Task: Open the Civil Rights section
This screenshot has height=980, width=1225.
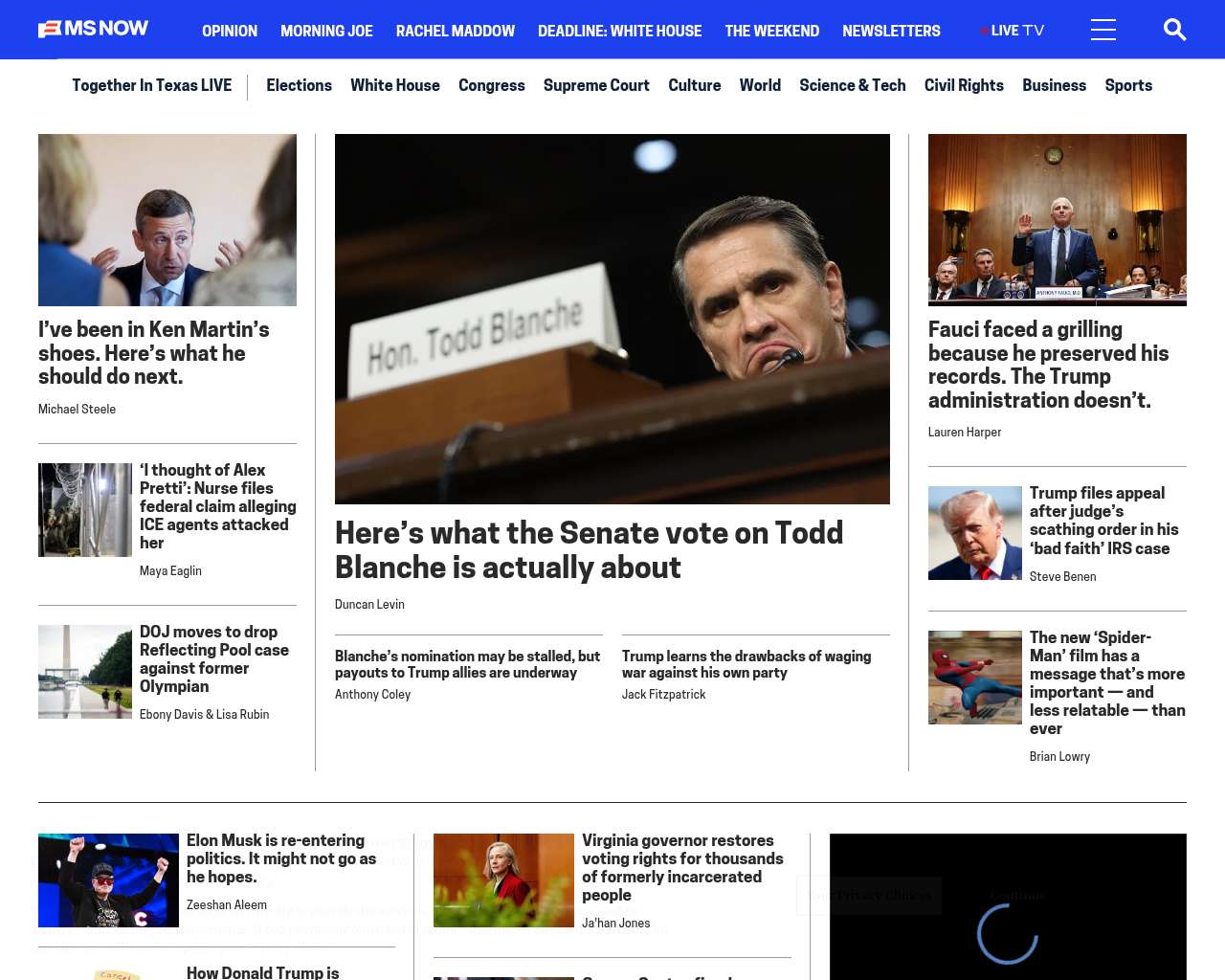Action: (x=964, y=85)
